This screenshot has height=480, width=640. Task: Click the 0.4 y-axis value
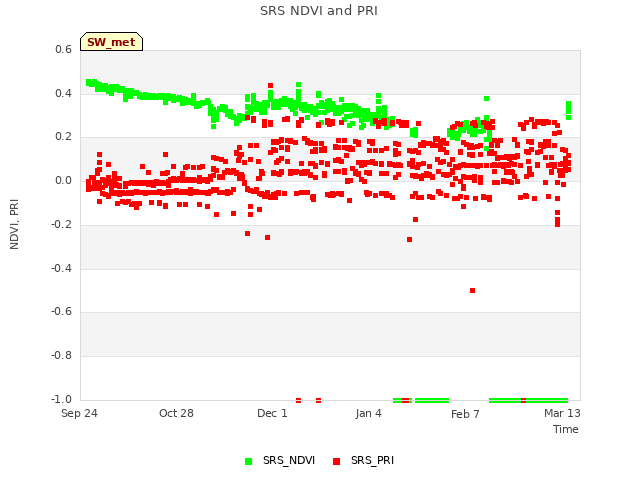[63, 93]
